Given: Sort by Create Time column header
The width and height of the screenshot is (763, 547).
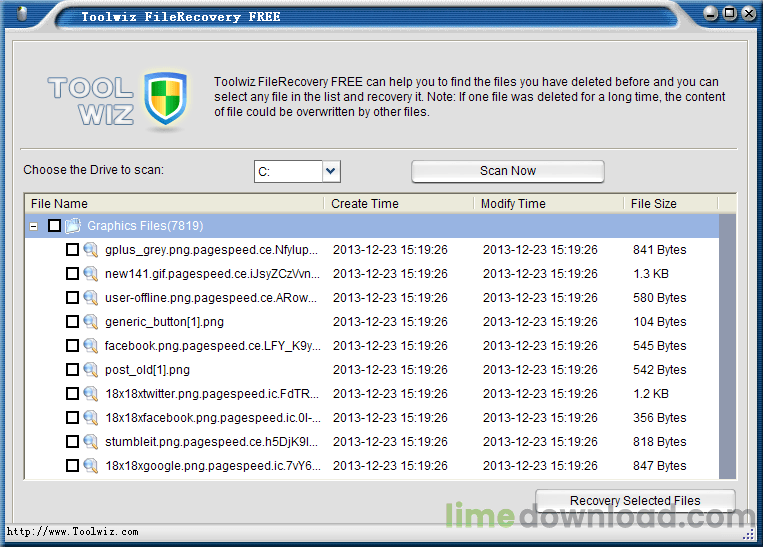Looking at the screenshot, I should (x=398, y=203).
